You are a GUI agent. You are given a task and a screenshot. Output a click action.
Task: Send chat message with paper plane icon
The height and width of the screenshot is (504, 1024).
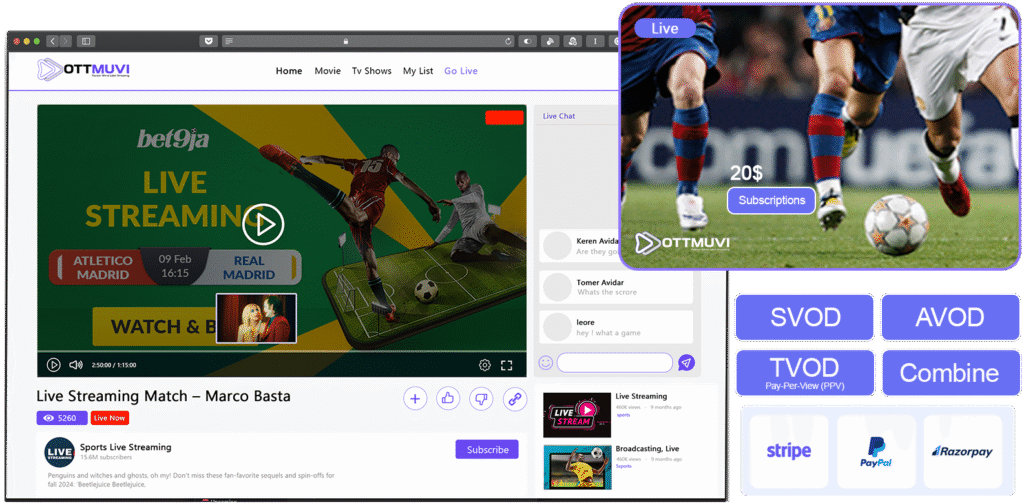coord(686,362)
